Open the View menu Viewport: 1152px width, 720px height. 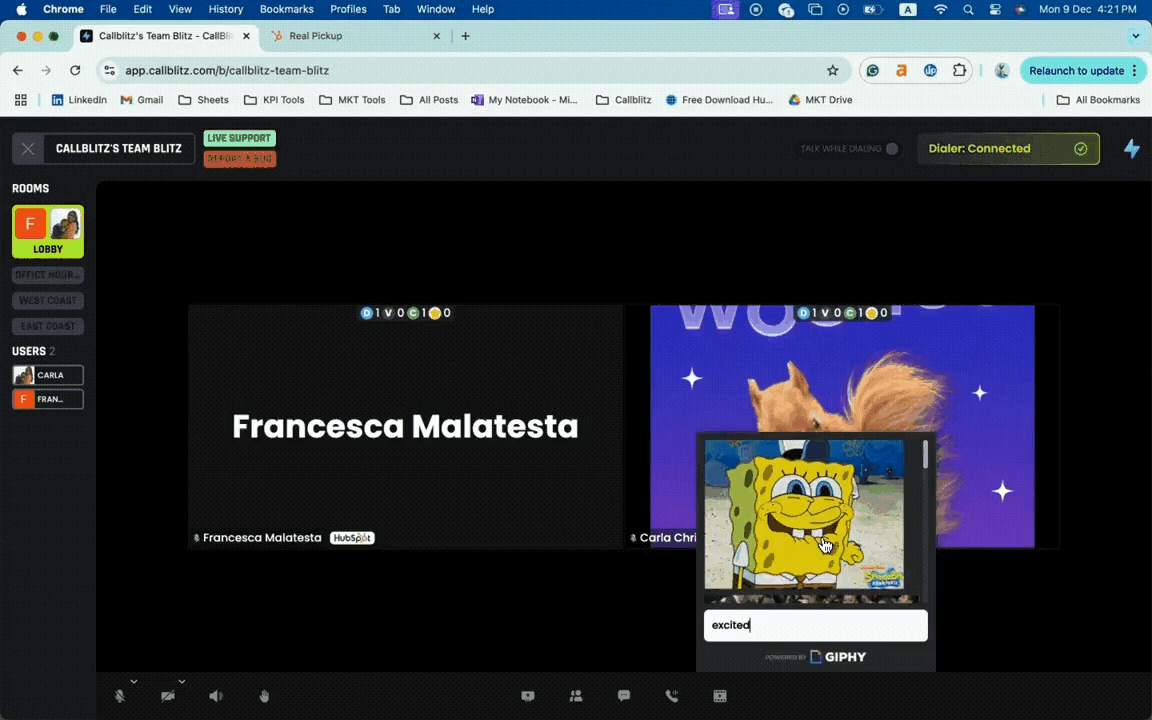(180, 9)
